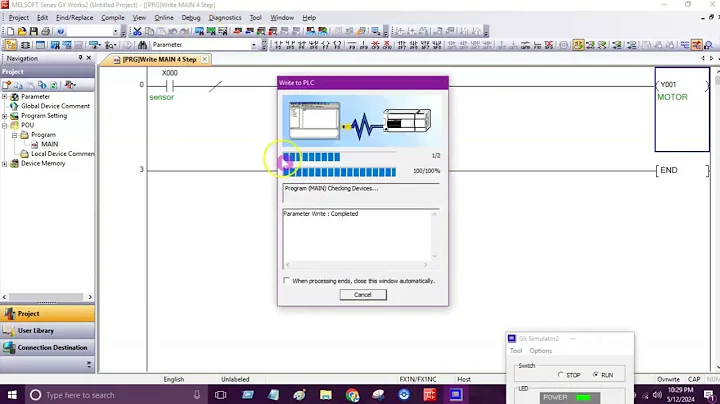Image resolution: width=720 pixels, height=404 pixels.
Task: Cancel the Write to PLC operation
Action: coord(363,295)
